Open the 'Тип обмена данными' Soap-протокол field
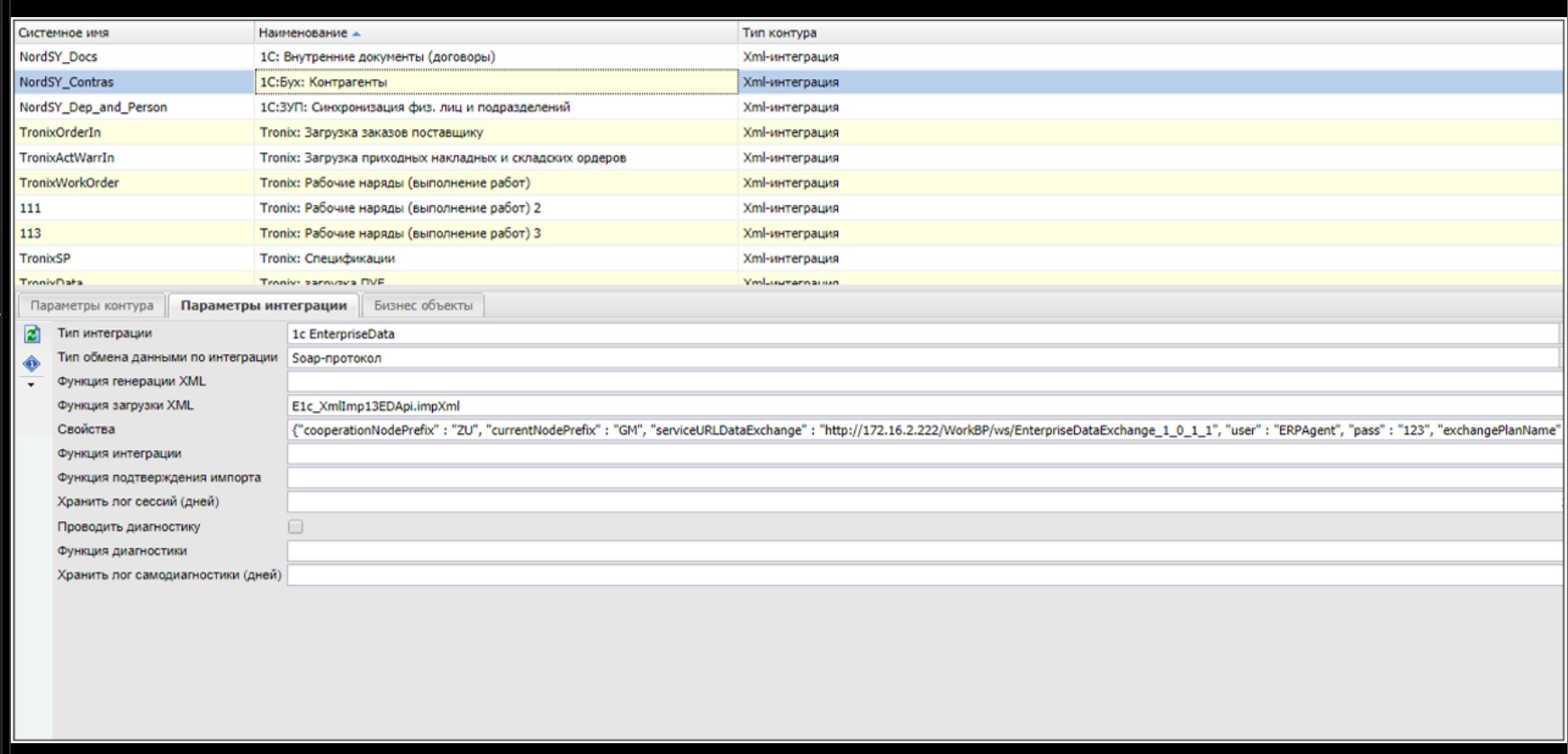 (923, 358)
